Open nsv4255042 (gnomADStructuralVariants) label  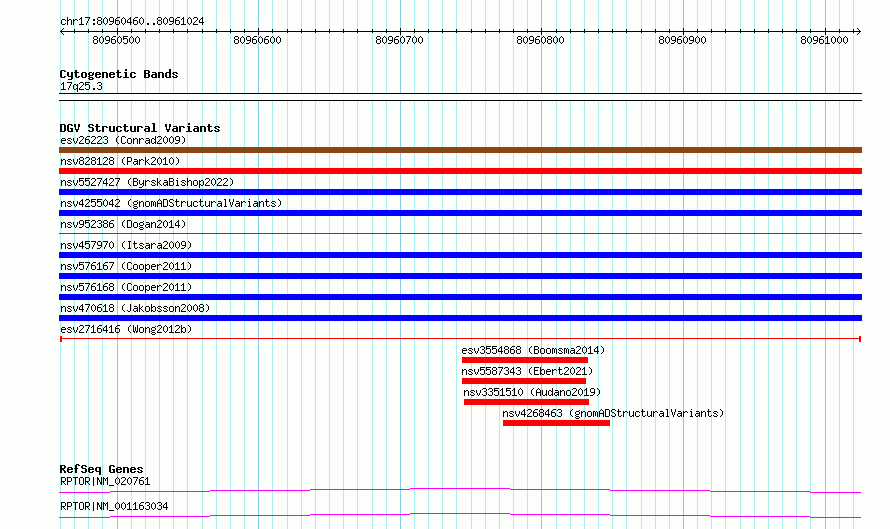(x=171, y=203)
